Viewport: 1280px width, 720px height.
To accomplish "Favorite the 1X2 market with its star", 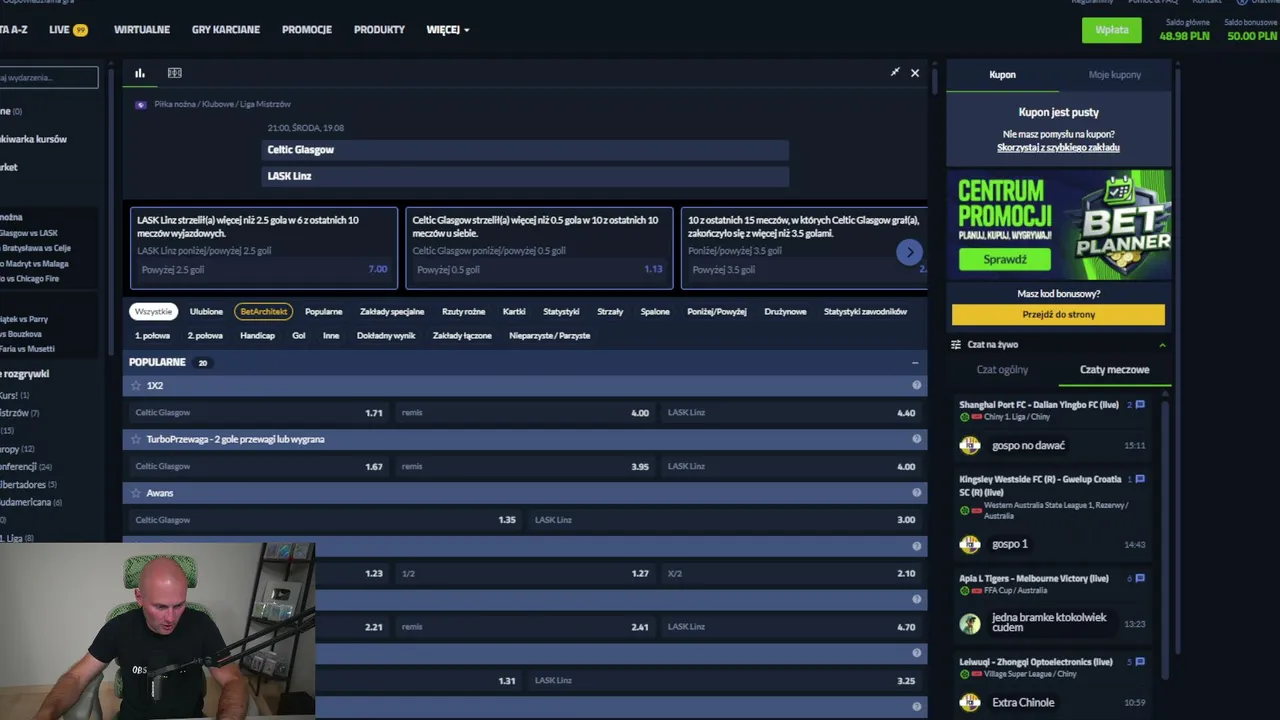I will click(x=136, y=385).
